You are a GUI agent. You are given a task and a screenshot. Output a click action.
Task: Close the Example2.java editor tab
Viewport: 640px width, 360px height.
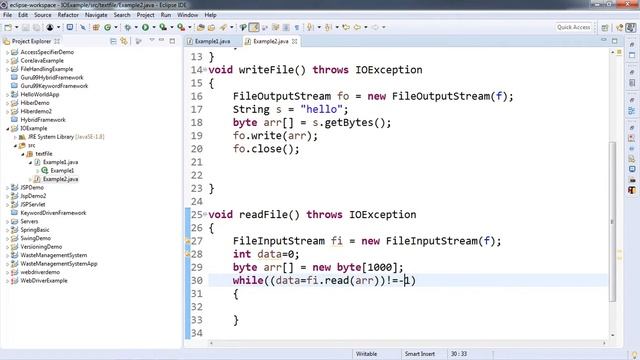(294, 41)
